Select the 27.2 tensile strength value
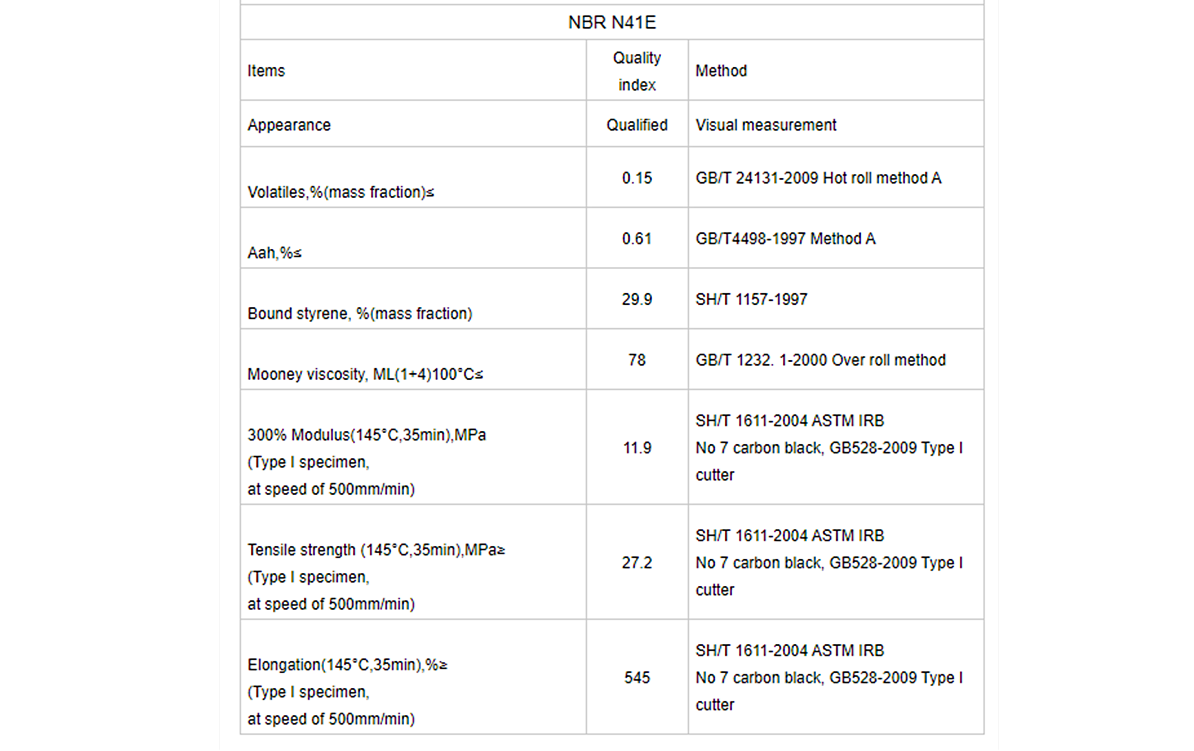The height and width of the screenshot is (751, 1194). [637, 563]
